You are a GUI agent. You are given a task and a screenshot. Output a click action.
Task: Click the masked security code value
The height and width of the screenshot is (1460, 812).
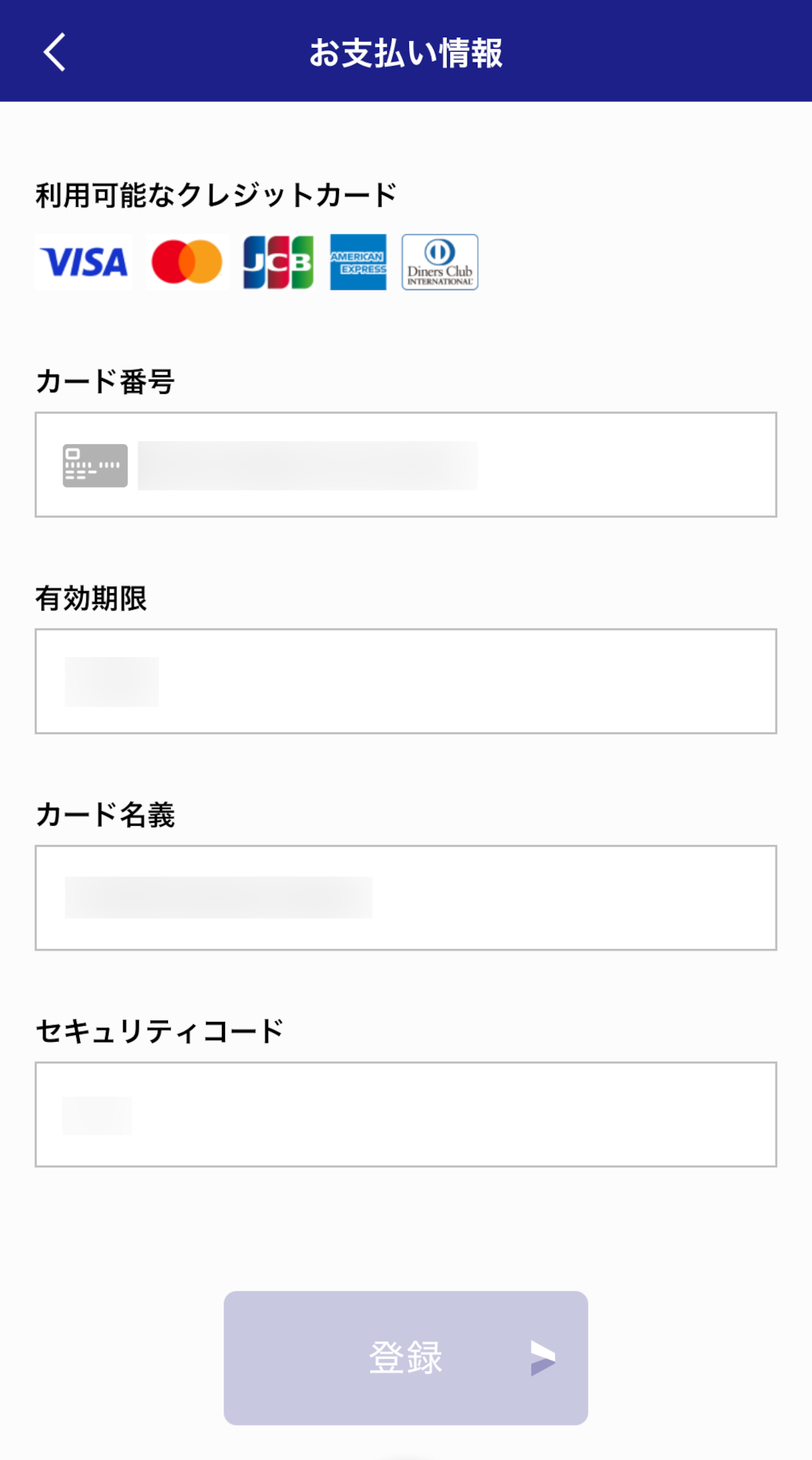97,1115
